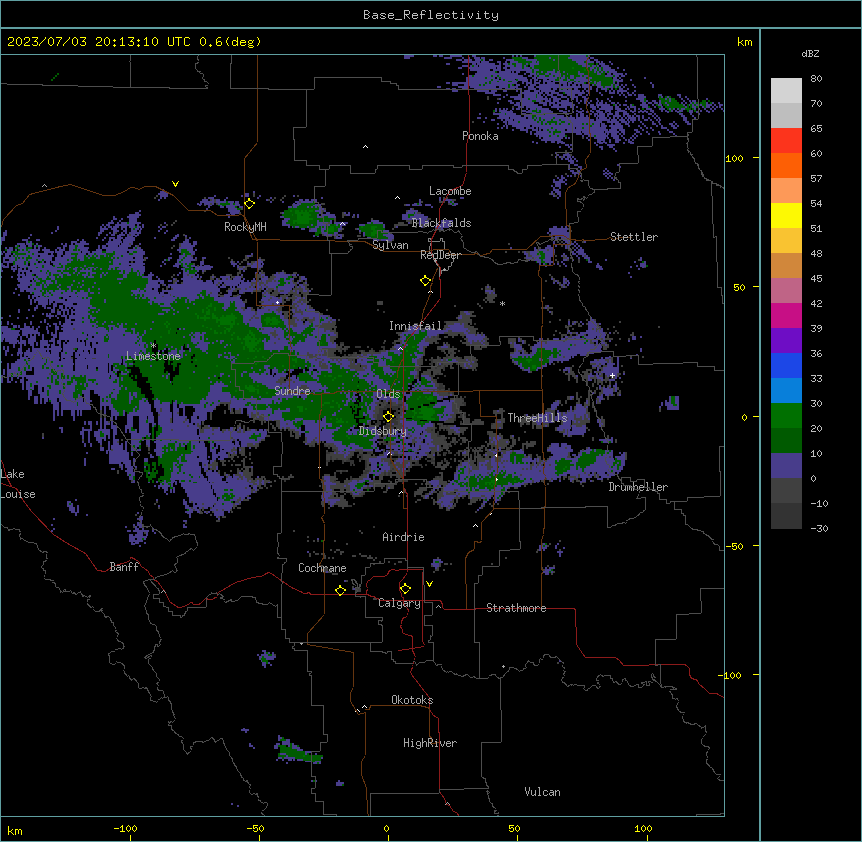
Task: Click the yellow diamond marker beside RockyMH
Action: coord(250,204)
